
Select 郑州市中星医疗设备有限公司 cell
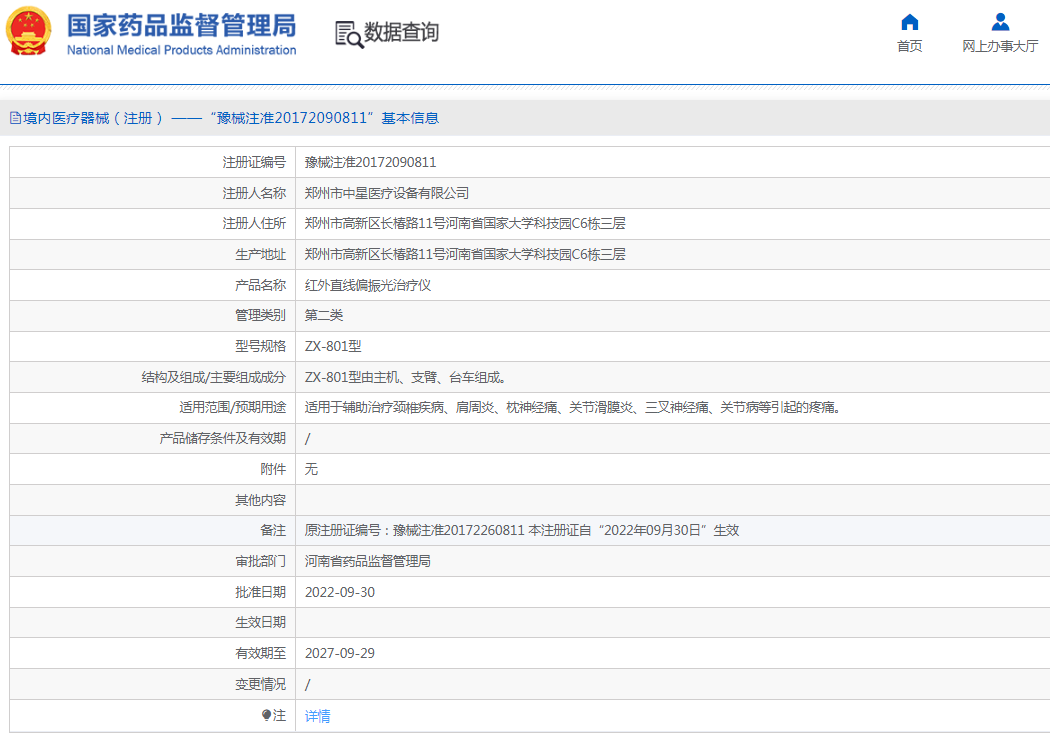(x=386, y=193)
